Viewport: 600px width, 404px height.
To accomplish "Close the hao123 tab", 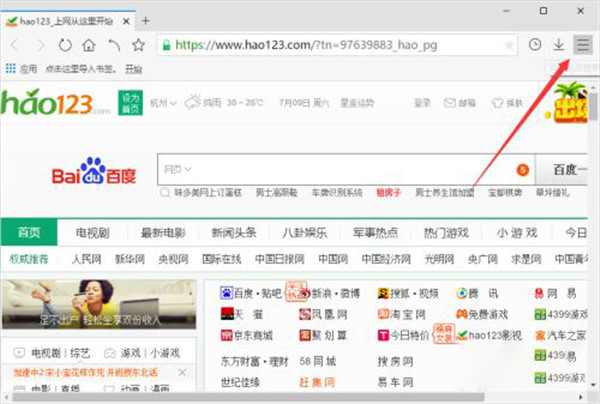I will point(126,21).
